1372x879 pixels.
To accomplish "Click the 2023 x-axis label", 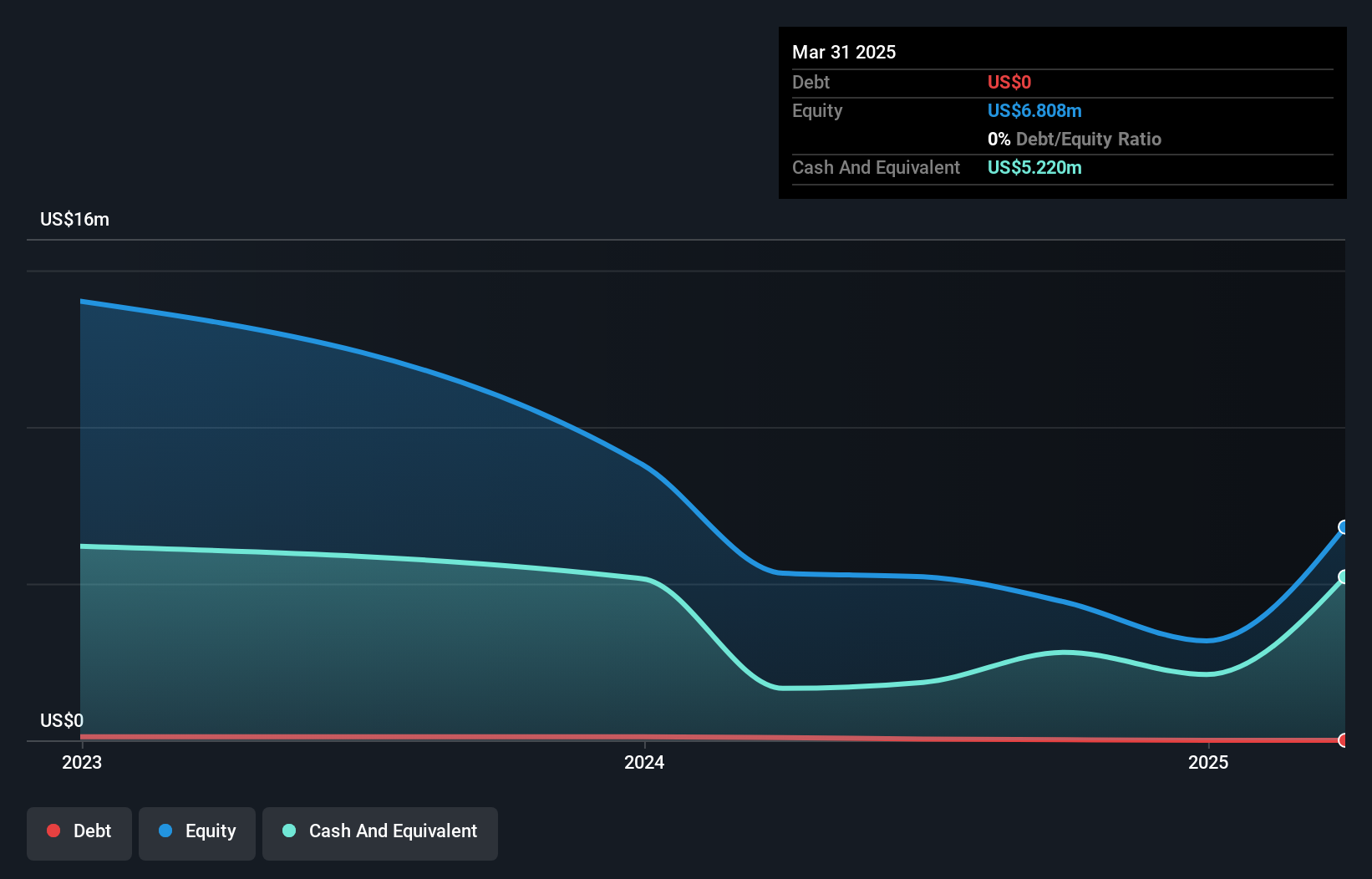I will [x=82, y=762].
